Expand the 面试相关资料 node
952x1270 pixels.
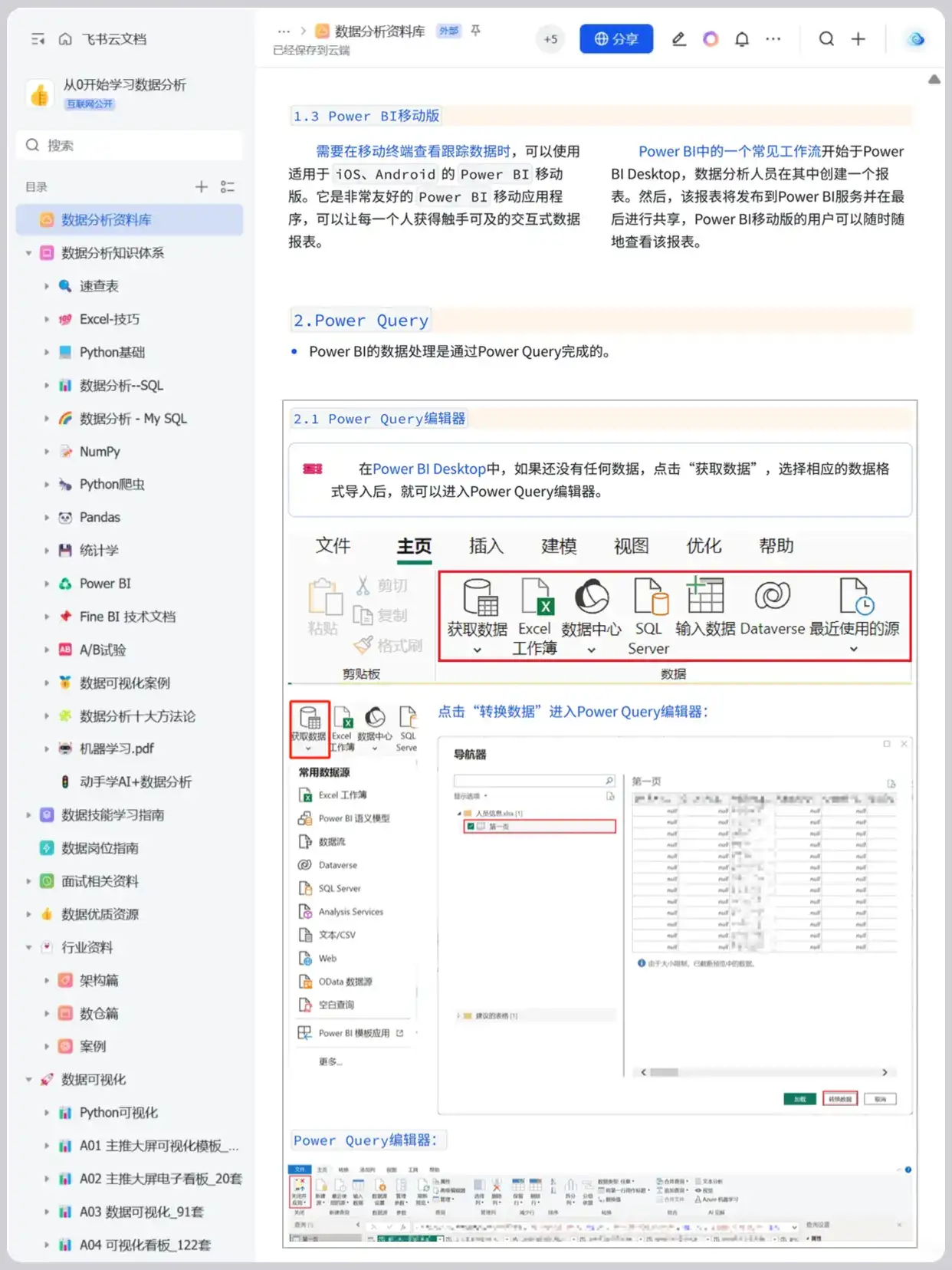28,881
